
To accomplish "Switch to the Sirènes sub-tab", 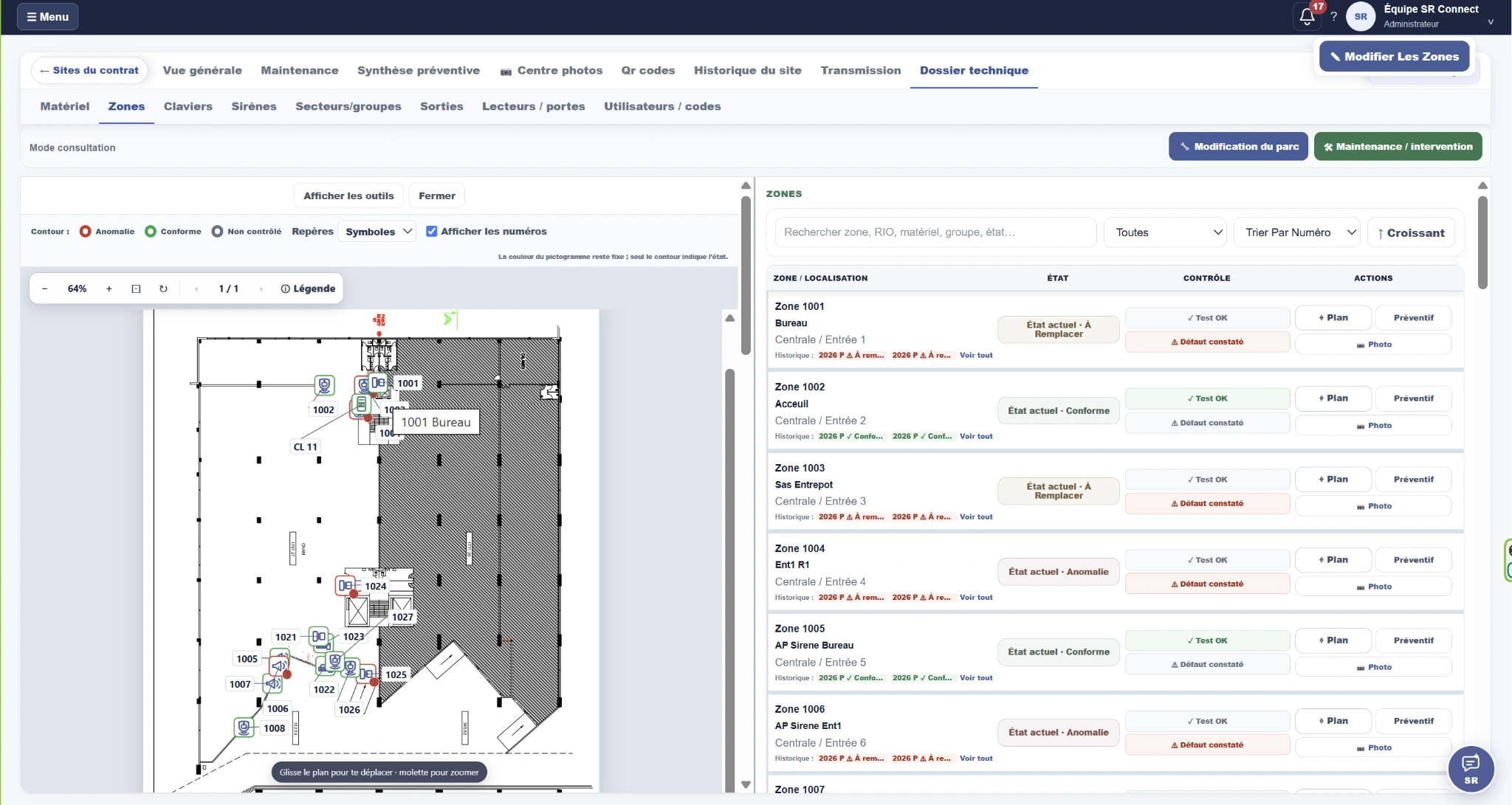I will [253, 106].
